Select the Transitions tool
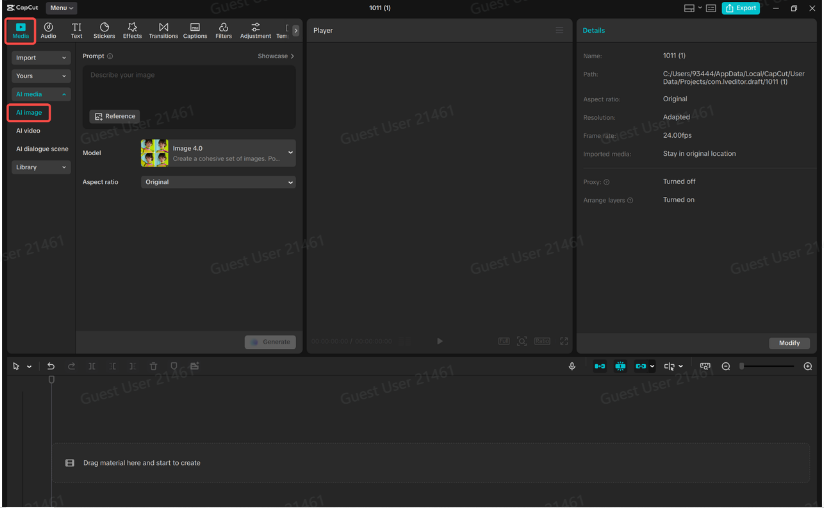The width and height of the screenshot is (824, 508). tap(163, 30)
